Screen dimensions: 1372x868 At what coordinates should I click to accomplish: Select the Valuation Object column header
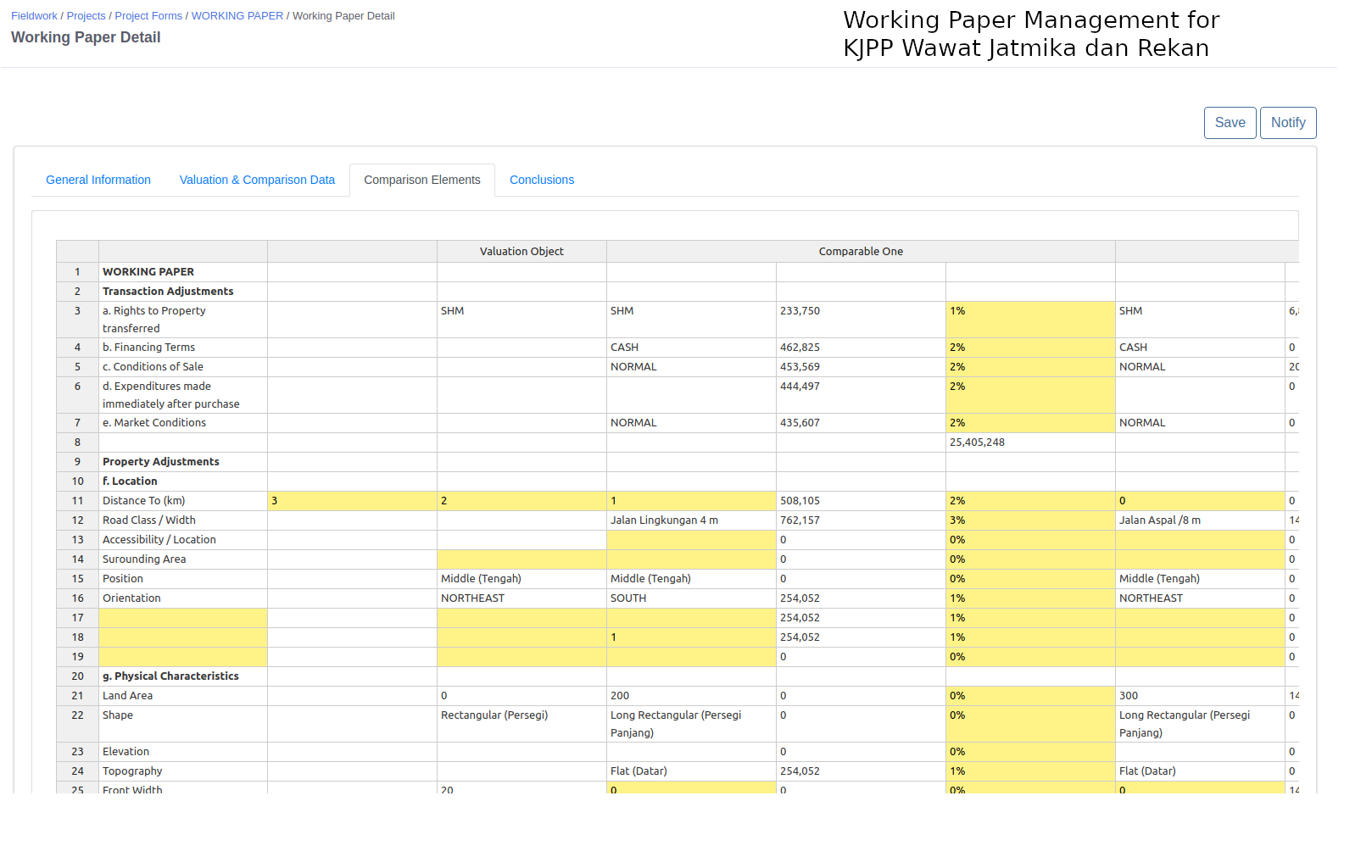click(x=521, y=252)
